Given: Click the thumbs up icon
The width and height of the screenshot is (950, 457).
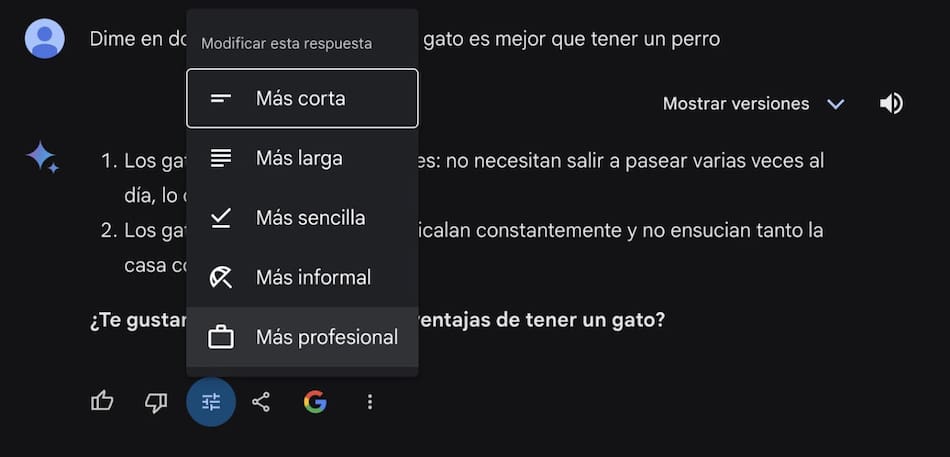Looking at the screenshot, I should click(x=102, y=402).
